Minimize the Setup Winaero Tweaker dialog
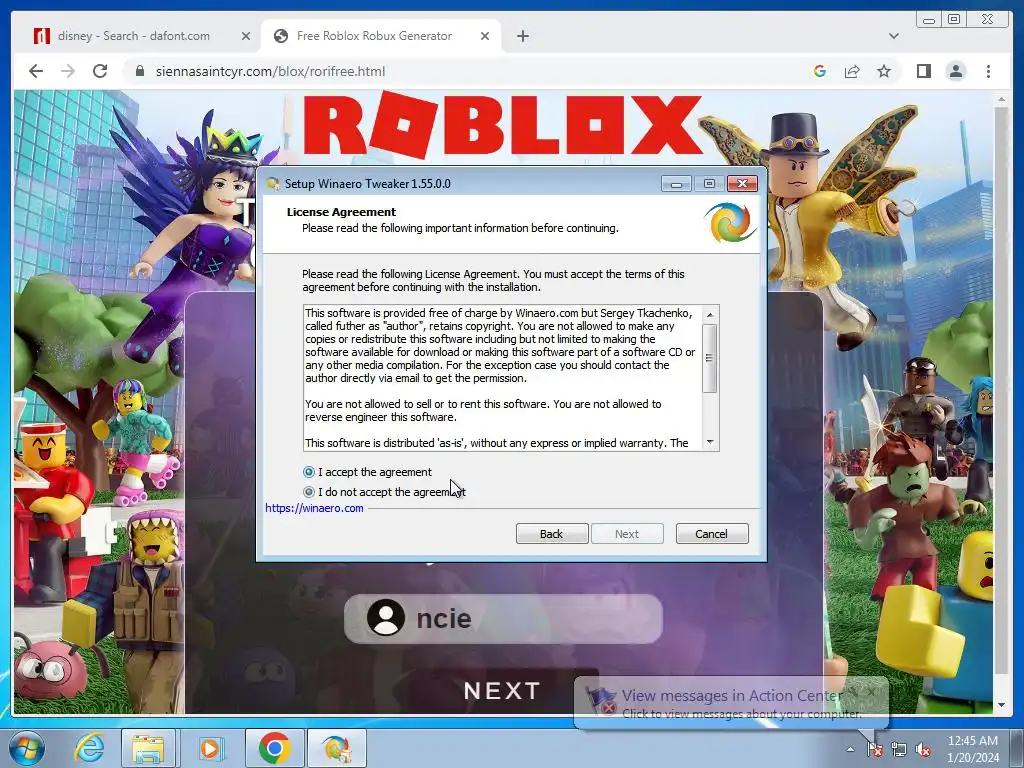The image size is (1024, 768). coord(676,184)
